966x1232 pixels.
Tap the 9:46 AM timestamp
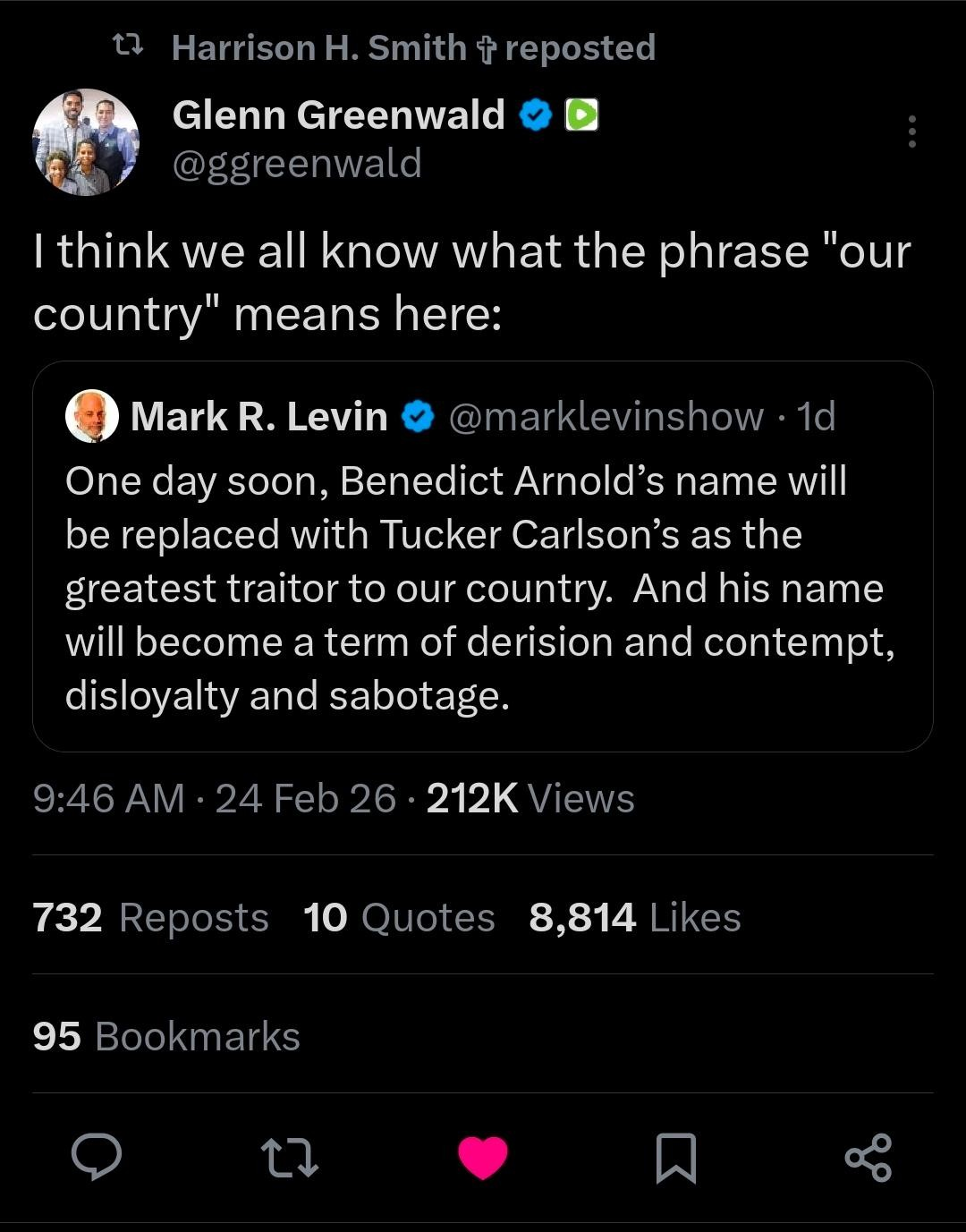(x=108, y=798)
